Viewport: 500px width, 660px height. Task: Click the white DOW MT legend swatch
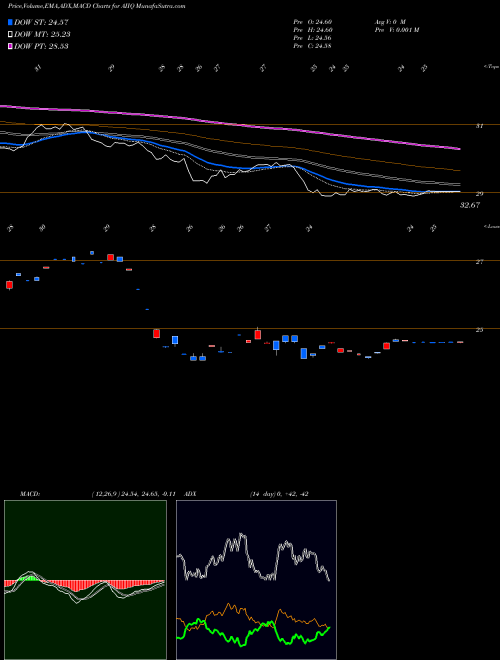click(11, 34)
